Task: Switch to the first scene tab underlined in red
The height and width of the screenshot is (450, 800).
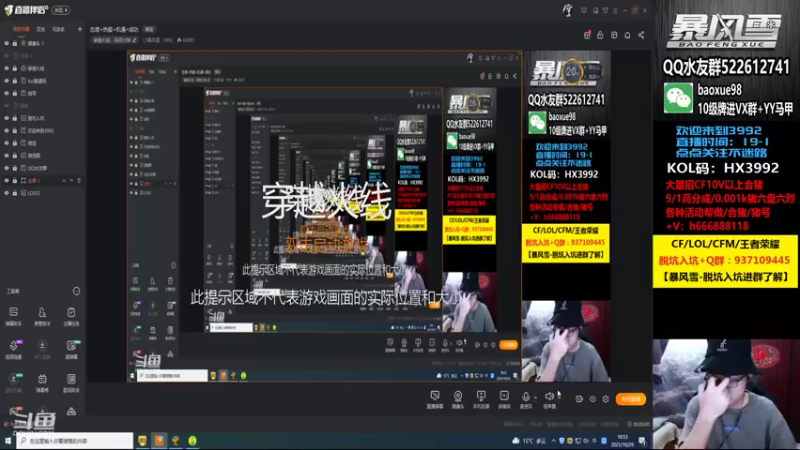Action: coord(21,29)
